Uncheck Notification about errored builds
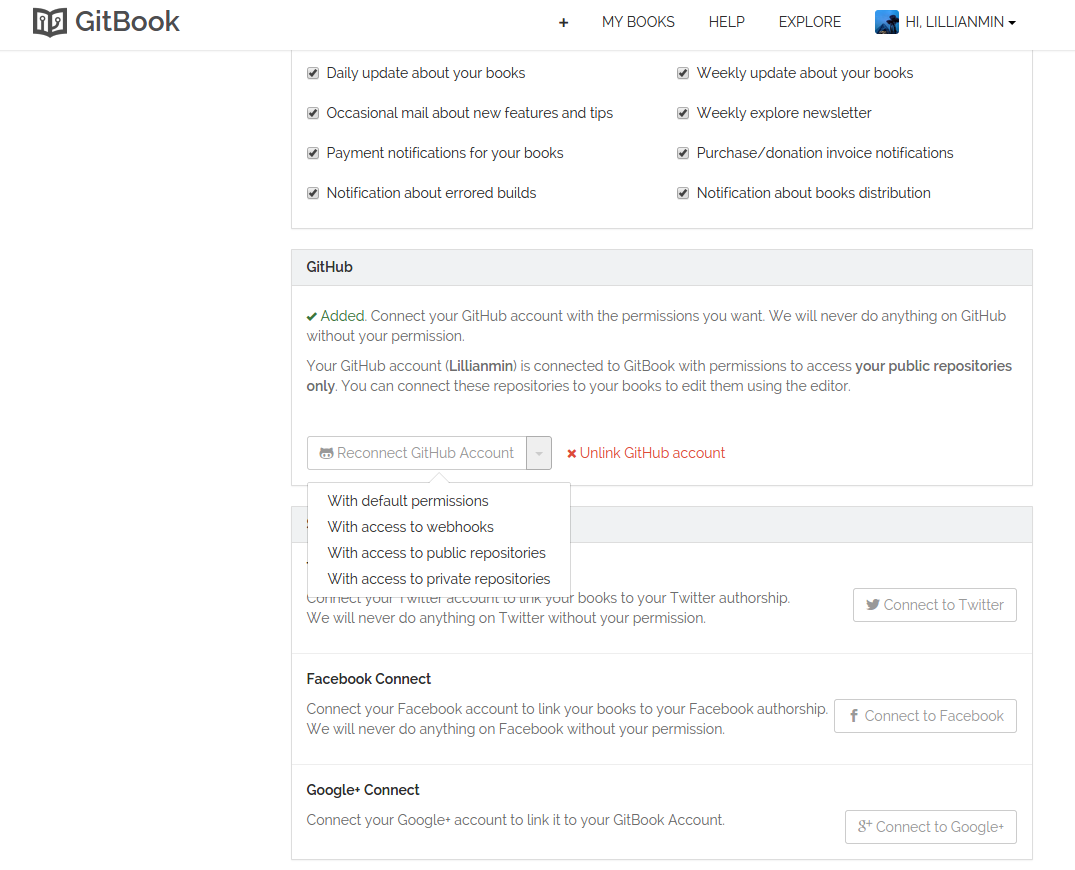This screenshot has height=870, width=1075. point(313,193)
